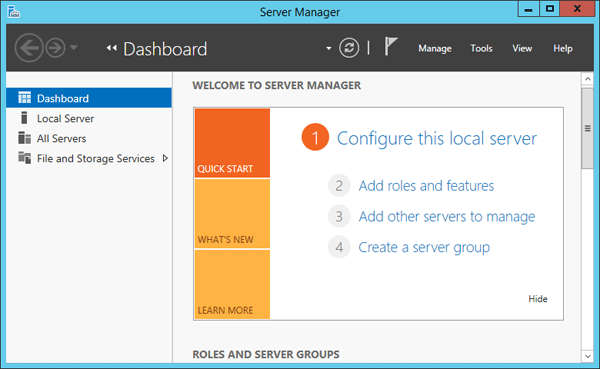Viewport: 600px width, 369px height.
Task: Collapse breadcrumb chevrons before Dashboard title
Action: [x=111, y=48]
